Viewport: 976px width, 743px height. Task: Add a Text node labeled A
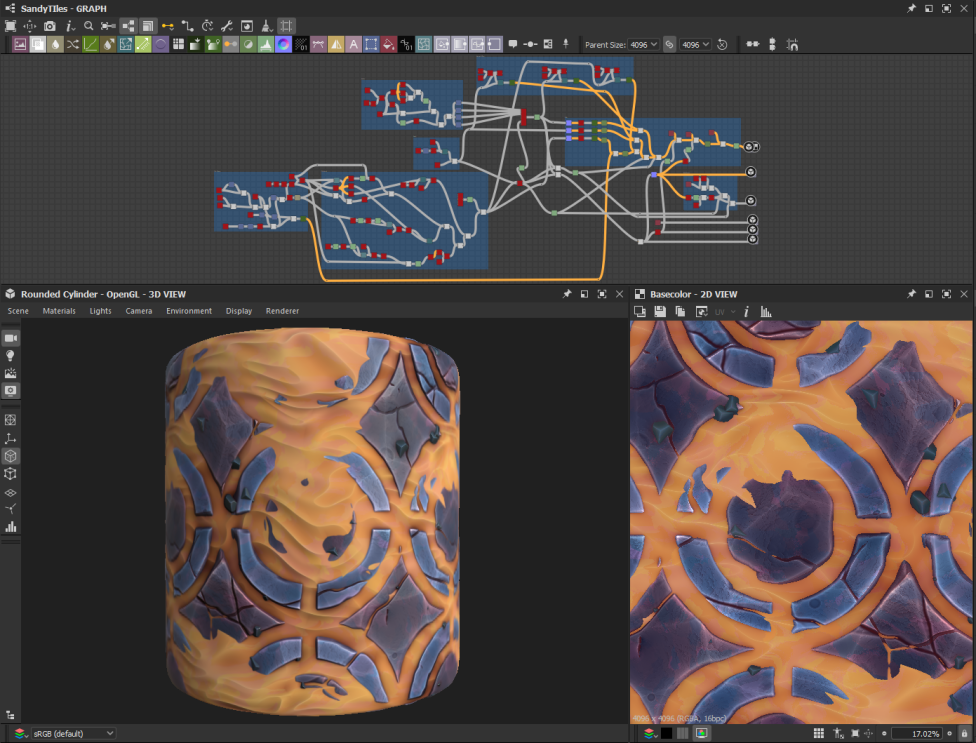point(354,44)
